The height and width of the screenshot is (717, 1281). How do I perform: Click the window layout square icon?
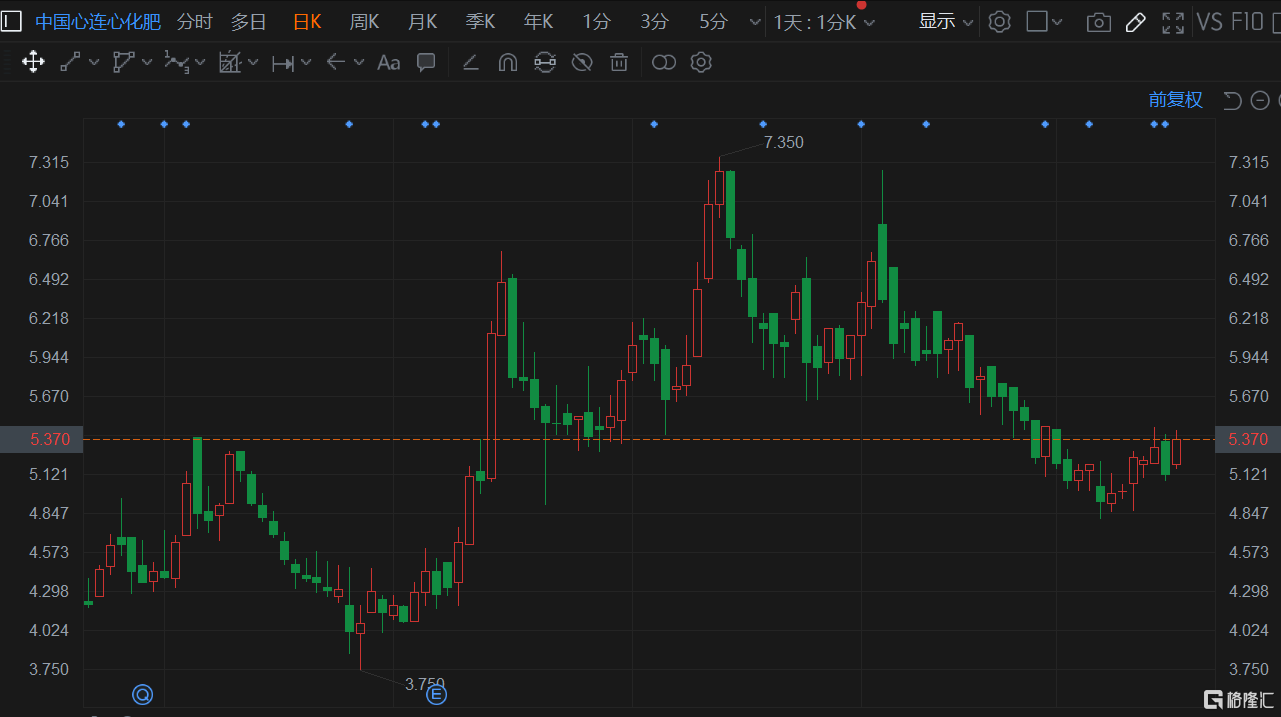1037,21
